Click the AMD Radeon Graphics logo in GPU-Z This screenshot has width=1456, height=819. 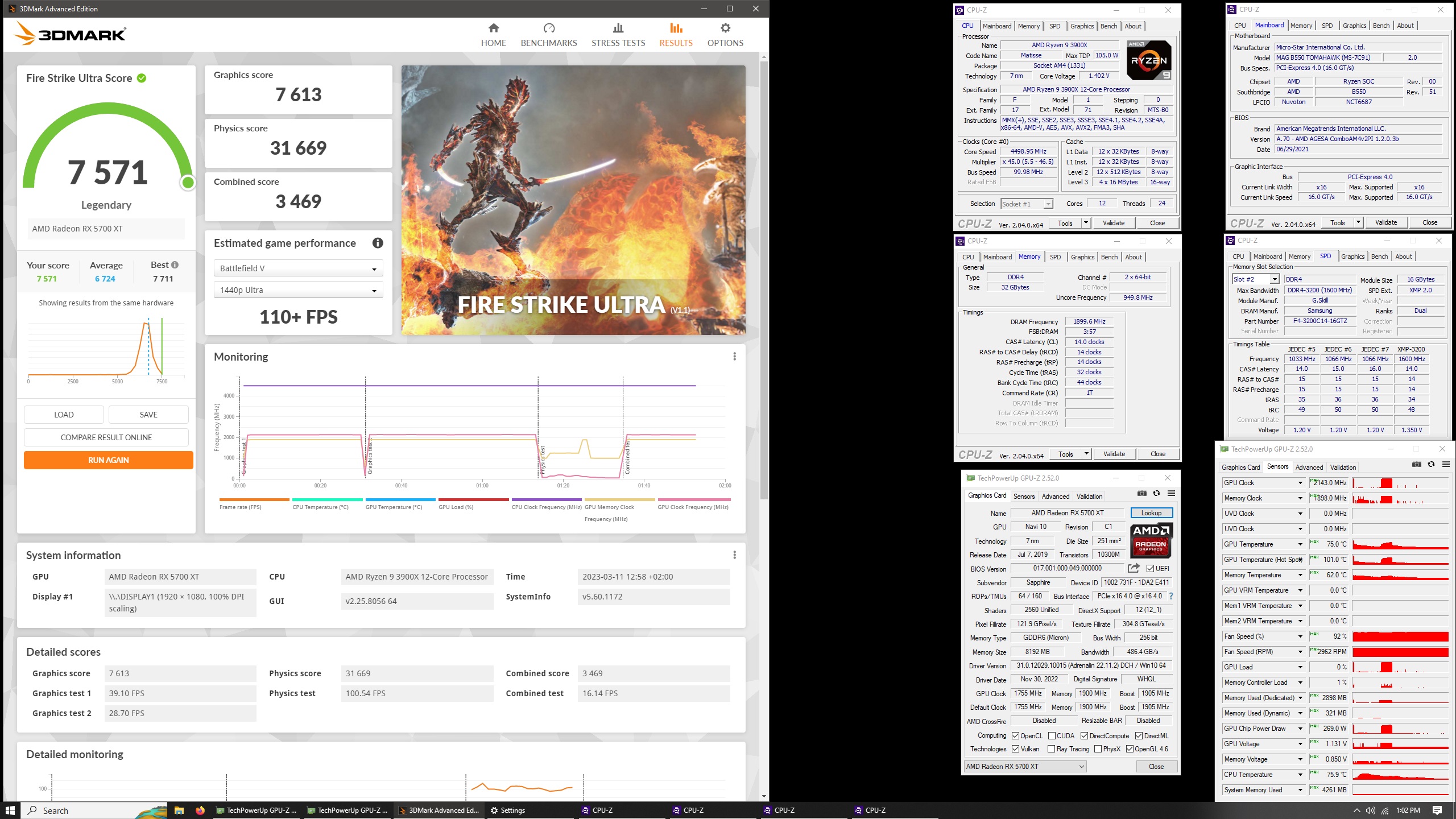(1151, 540)
